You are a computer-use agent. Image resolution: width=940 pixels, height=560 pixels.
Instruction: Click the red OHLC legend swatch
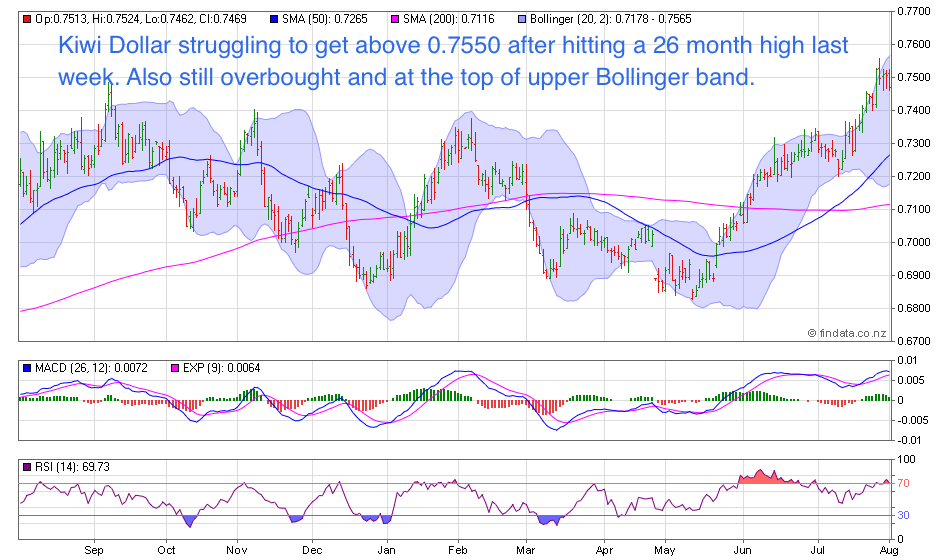(26, 19)
